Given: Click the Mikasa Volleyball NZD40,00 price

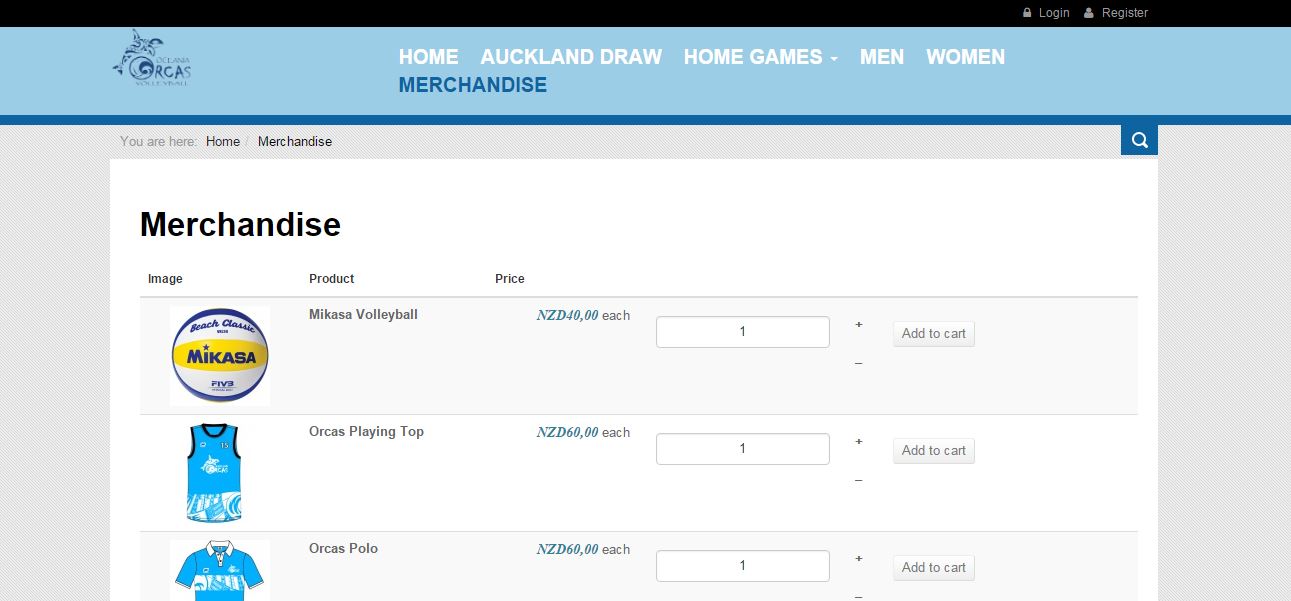Looking at the screenshot, I should coord(567,315).
